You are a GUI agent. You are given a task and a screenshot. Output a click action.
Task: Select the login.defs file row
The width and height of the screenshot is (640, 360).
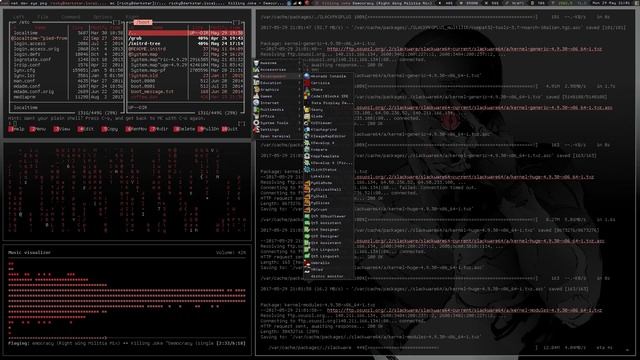tap(67, 54)
